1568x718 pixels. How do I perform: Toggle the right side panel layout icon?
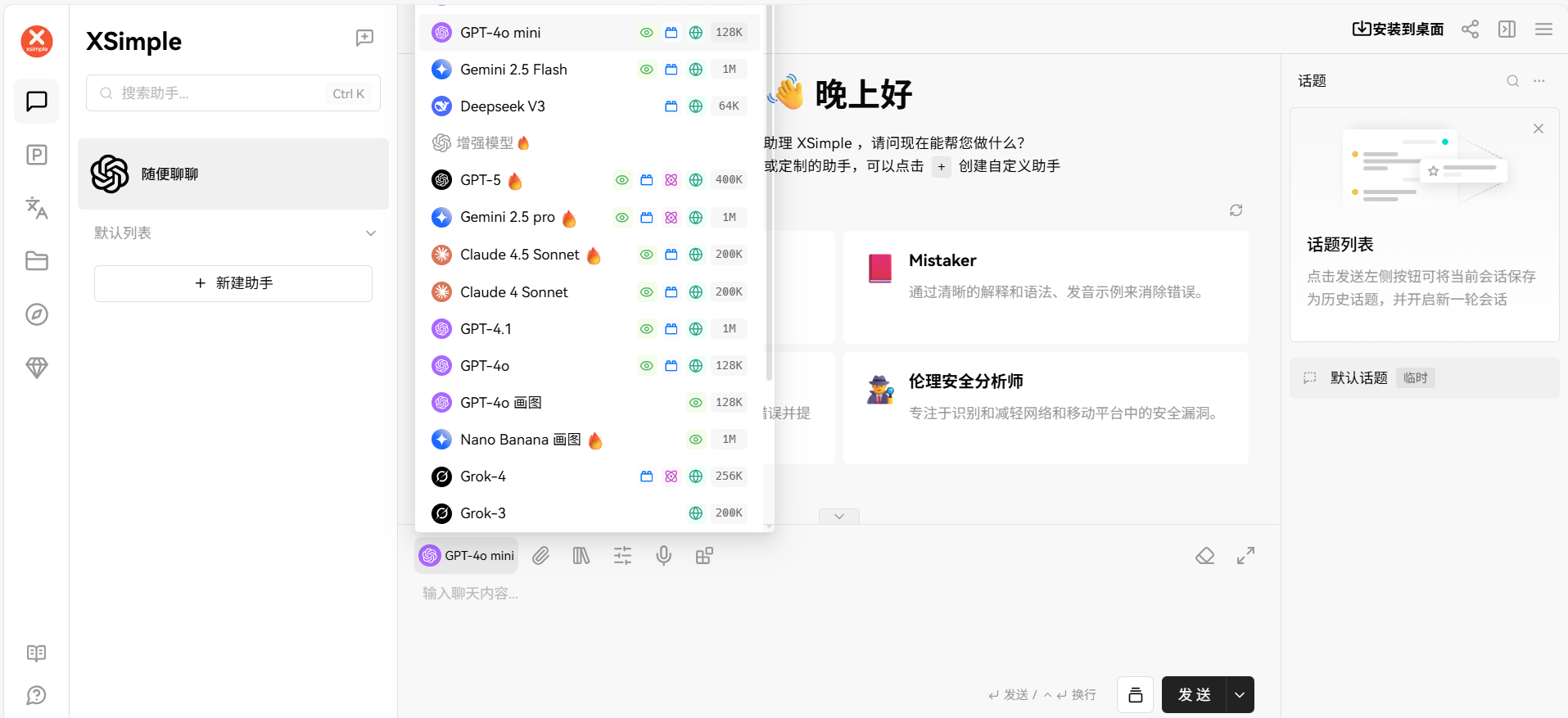(1507, 29)
